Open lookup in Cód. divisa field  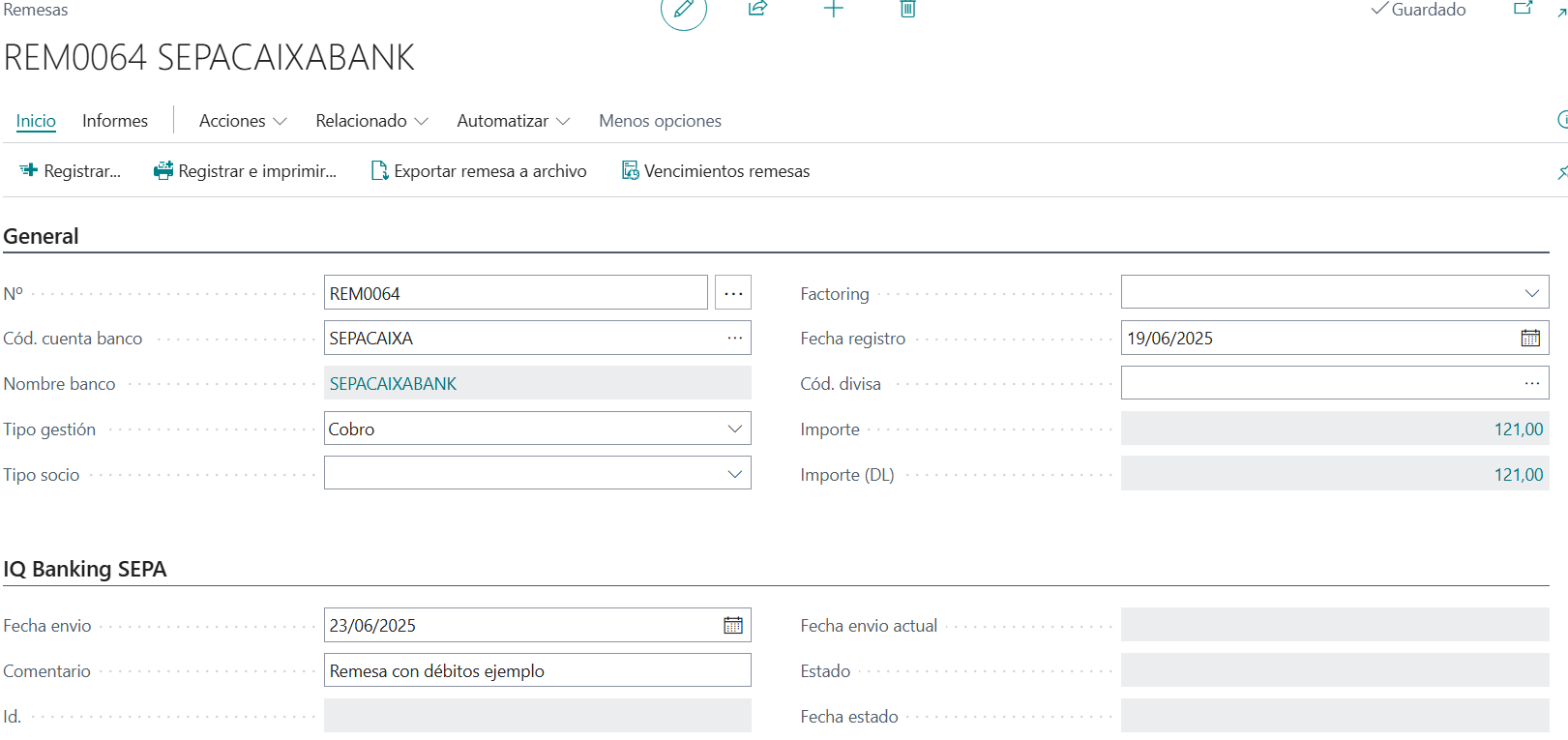(x=1531, y=384)
